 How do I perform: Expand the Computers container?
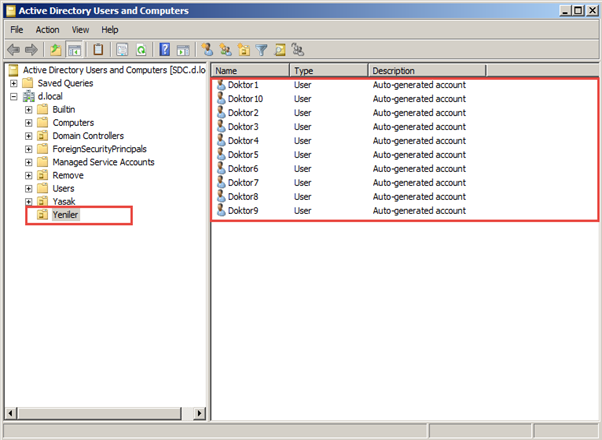[28, 123]
